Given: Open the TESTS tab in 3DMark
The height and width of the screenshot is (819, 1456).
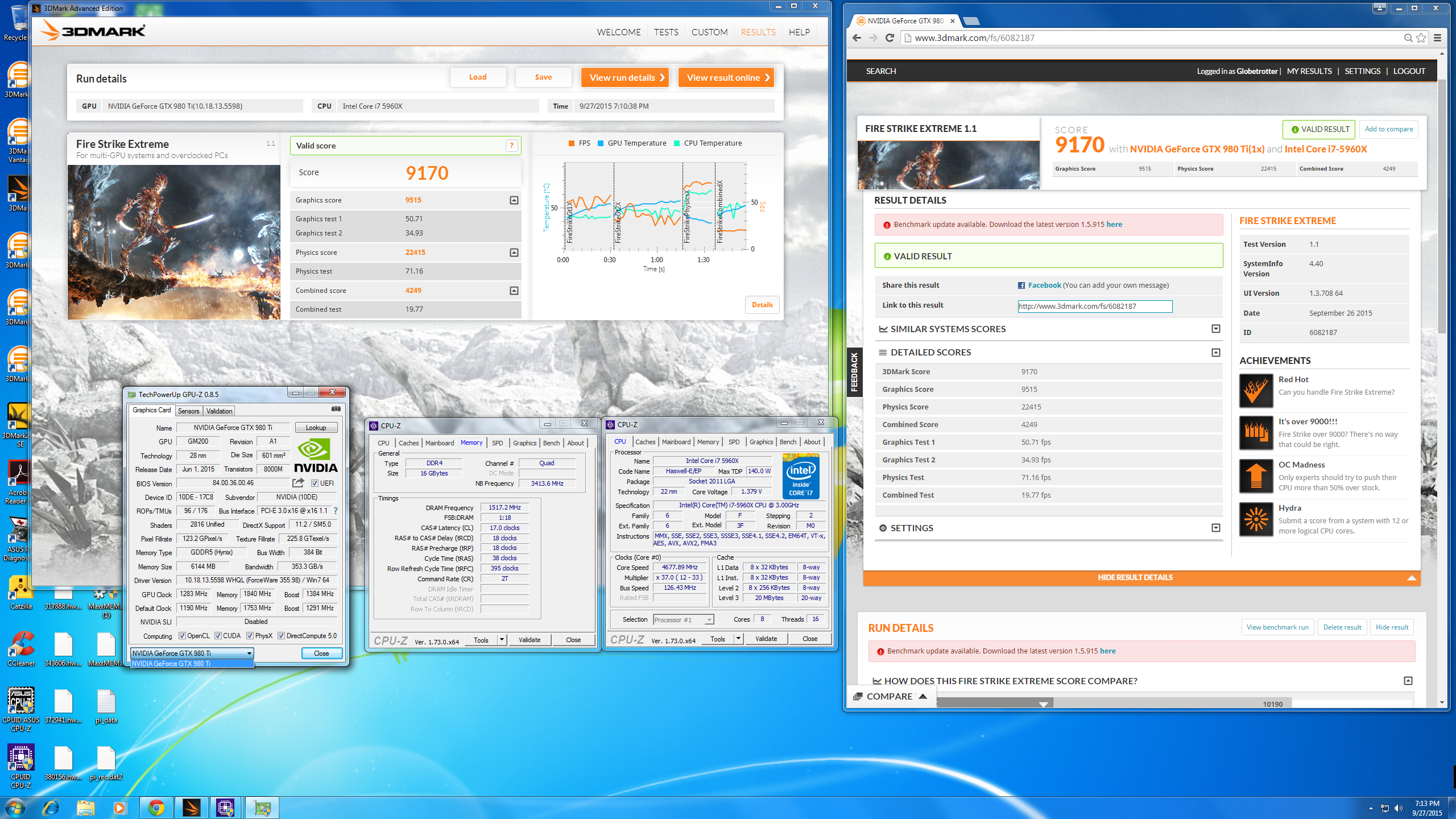Looking at the screenshot, I should 666,32.
